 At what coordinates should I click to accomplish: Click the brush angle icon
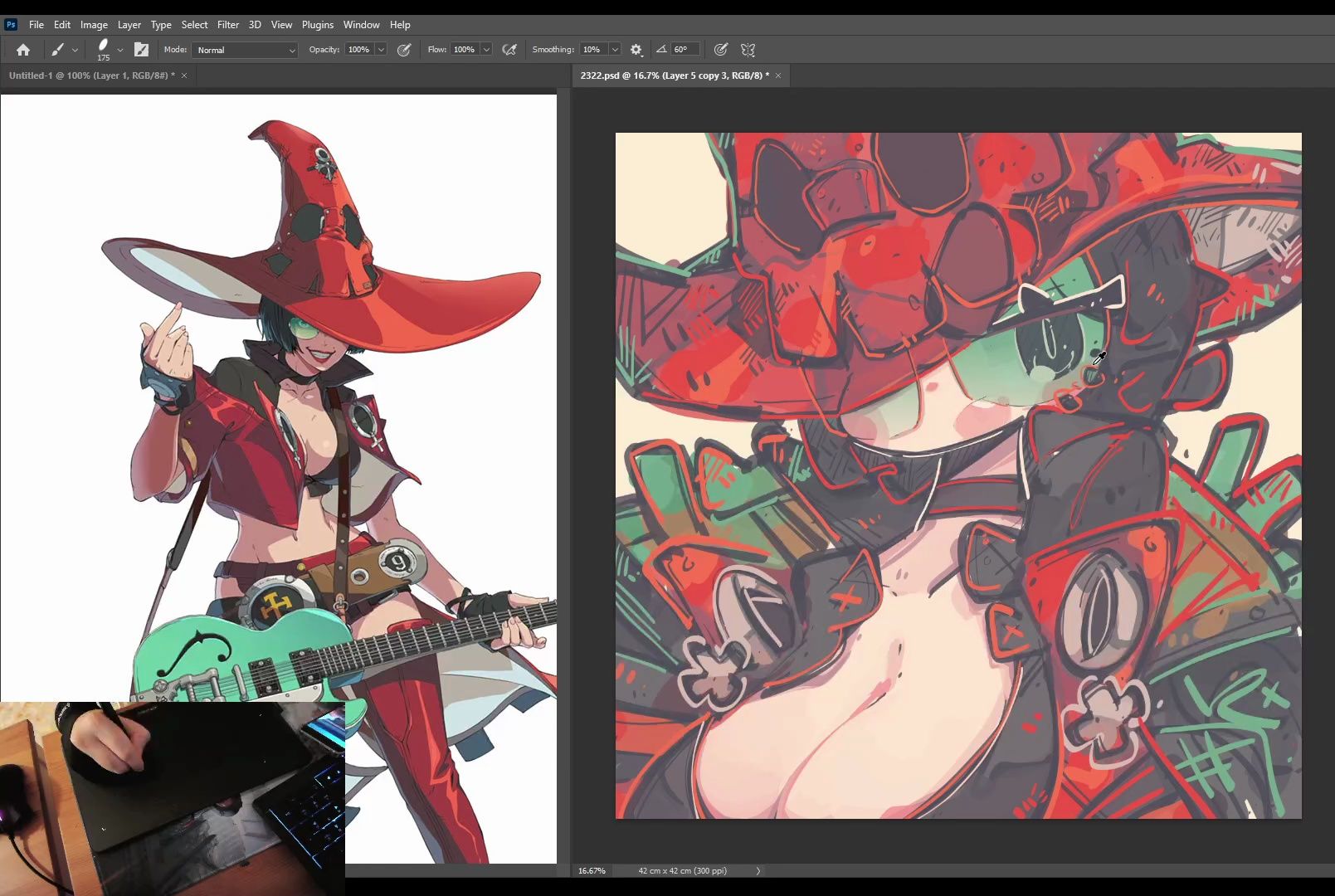pos(661,50)
